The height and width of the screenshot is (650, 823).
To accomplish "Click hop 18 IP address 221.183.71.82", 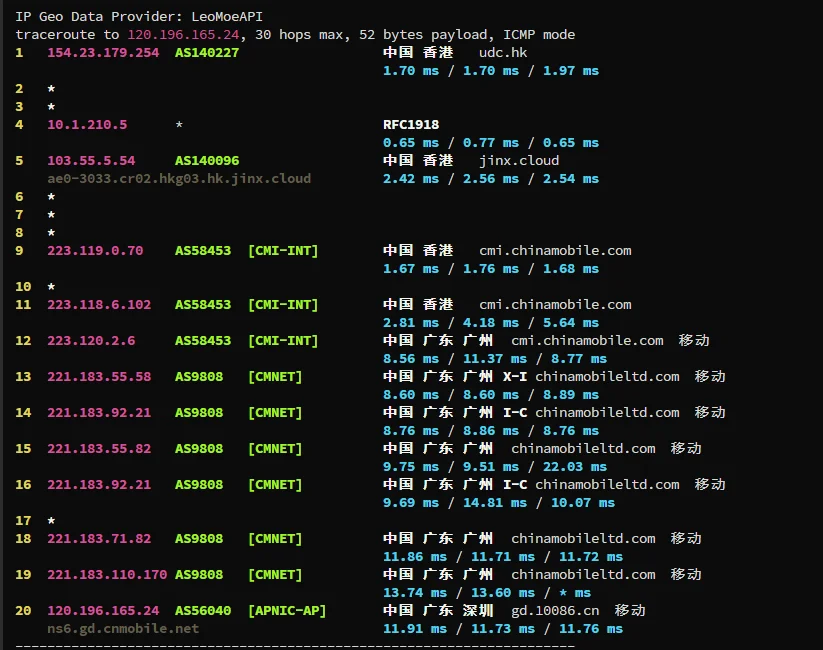I will coord(99,538).
